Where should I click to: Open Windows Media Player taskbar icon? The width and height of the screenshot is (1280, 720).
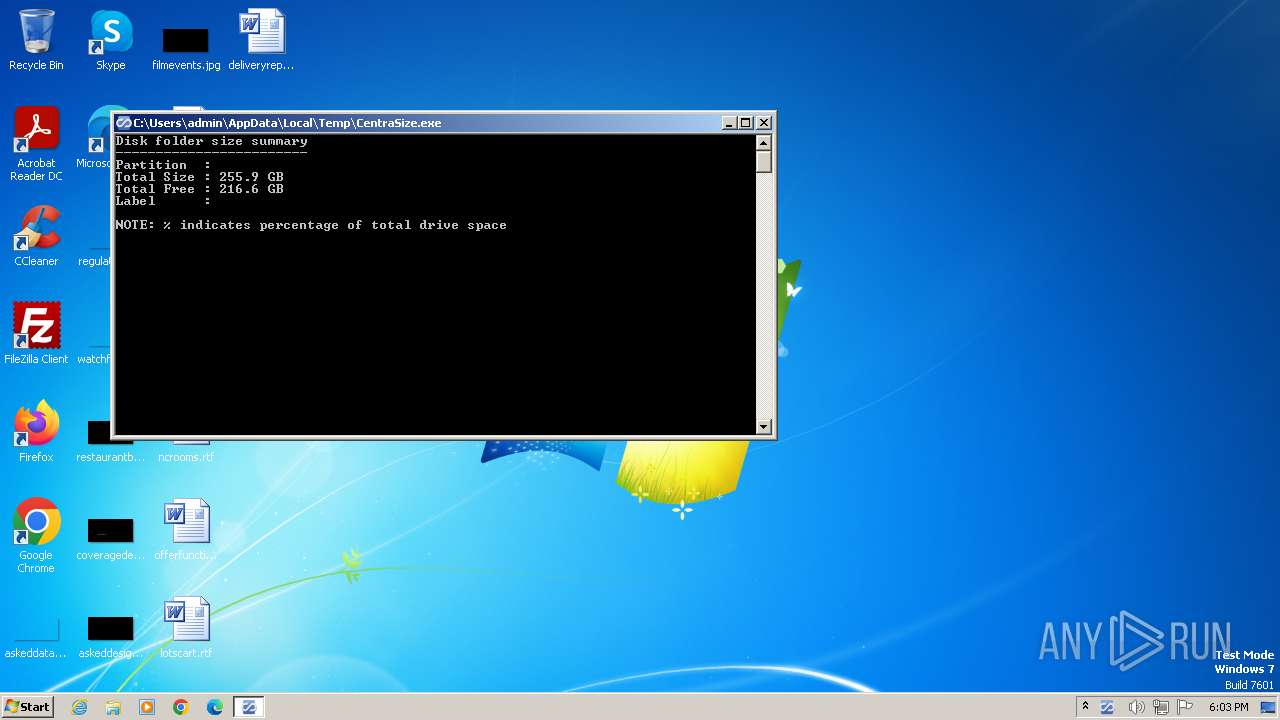tap(147, 707)
